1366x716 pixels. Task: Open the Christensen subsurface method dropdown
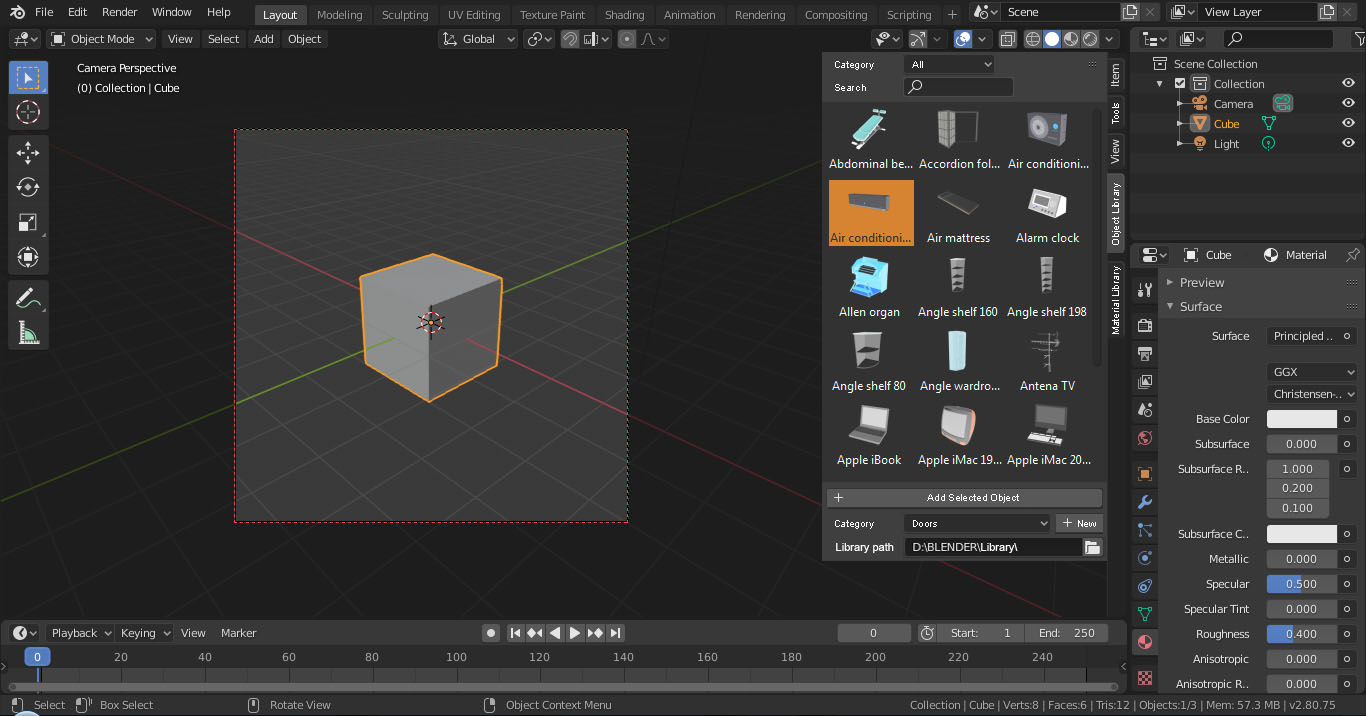tap(1311, 394)
